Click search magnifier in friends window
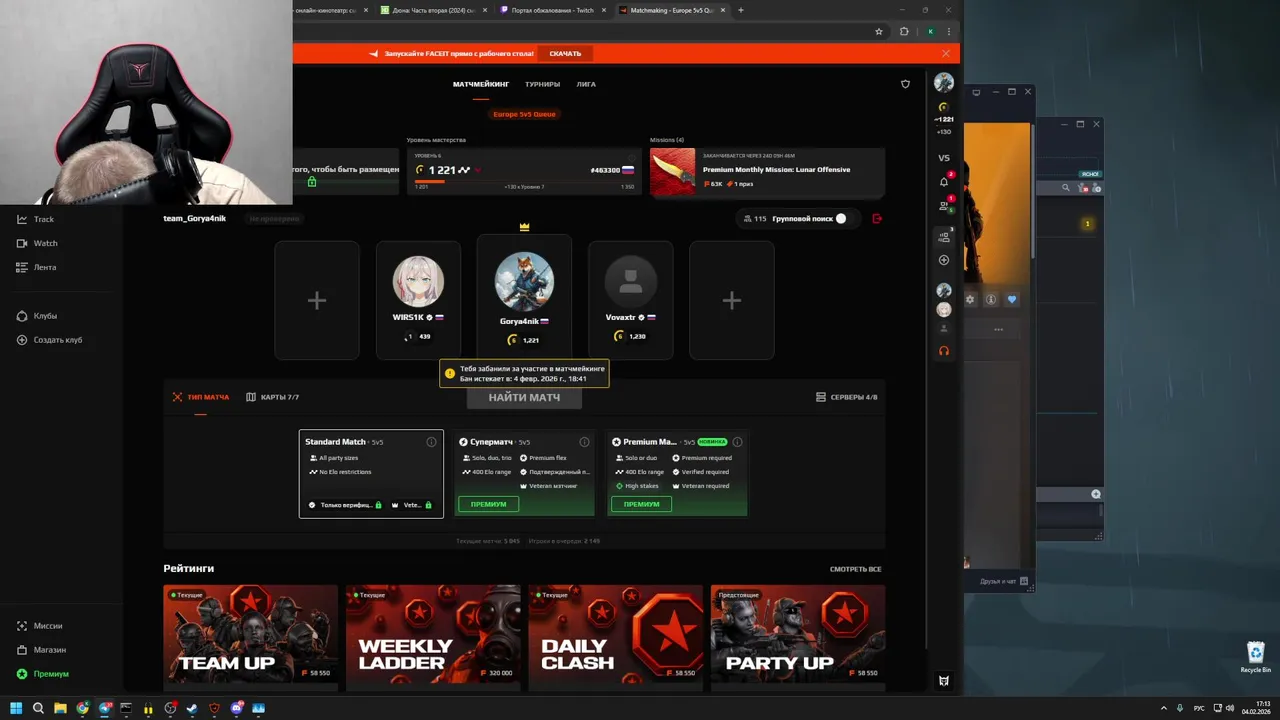1280x720 pixels. click(1066, 187)
